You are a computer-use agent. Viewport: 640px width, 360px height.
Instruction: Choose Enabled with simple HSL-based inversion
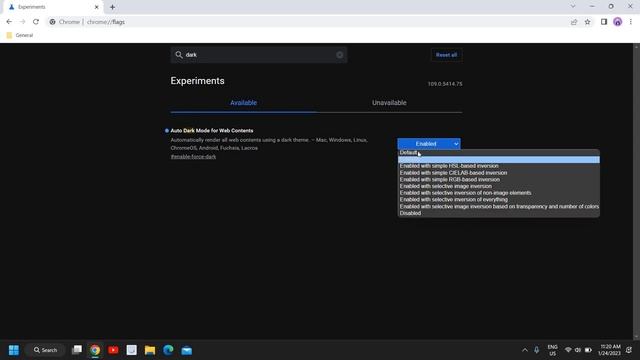tap(499, 166)
